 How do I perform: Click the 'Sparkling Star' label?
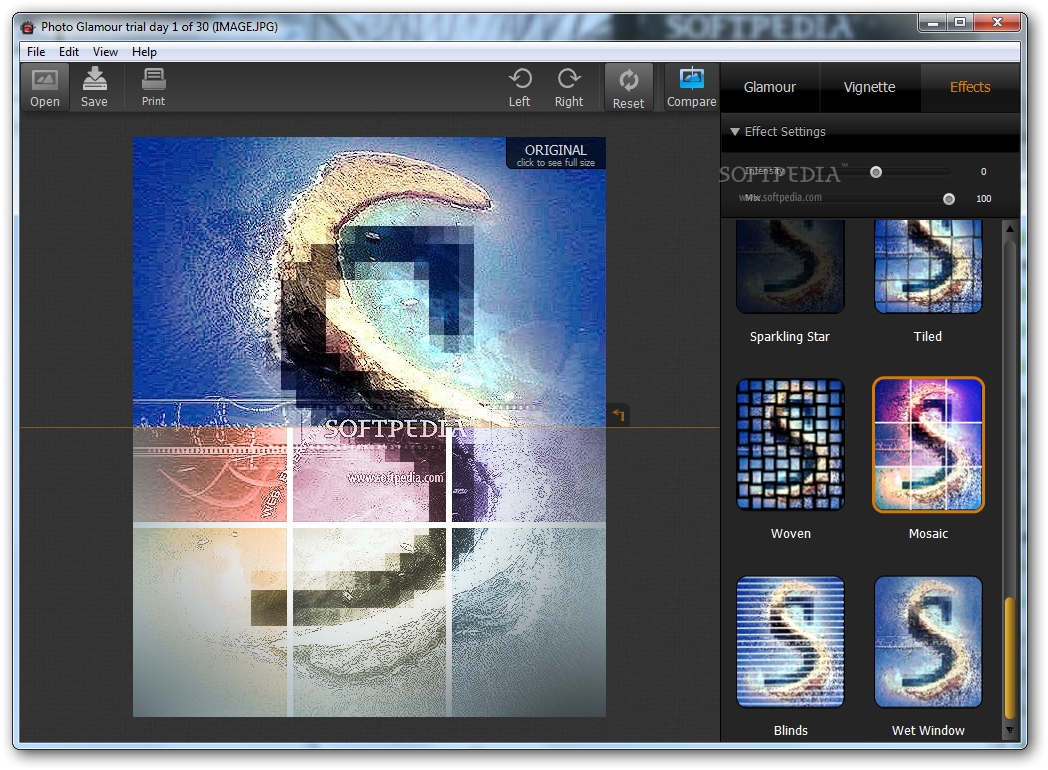789,337
